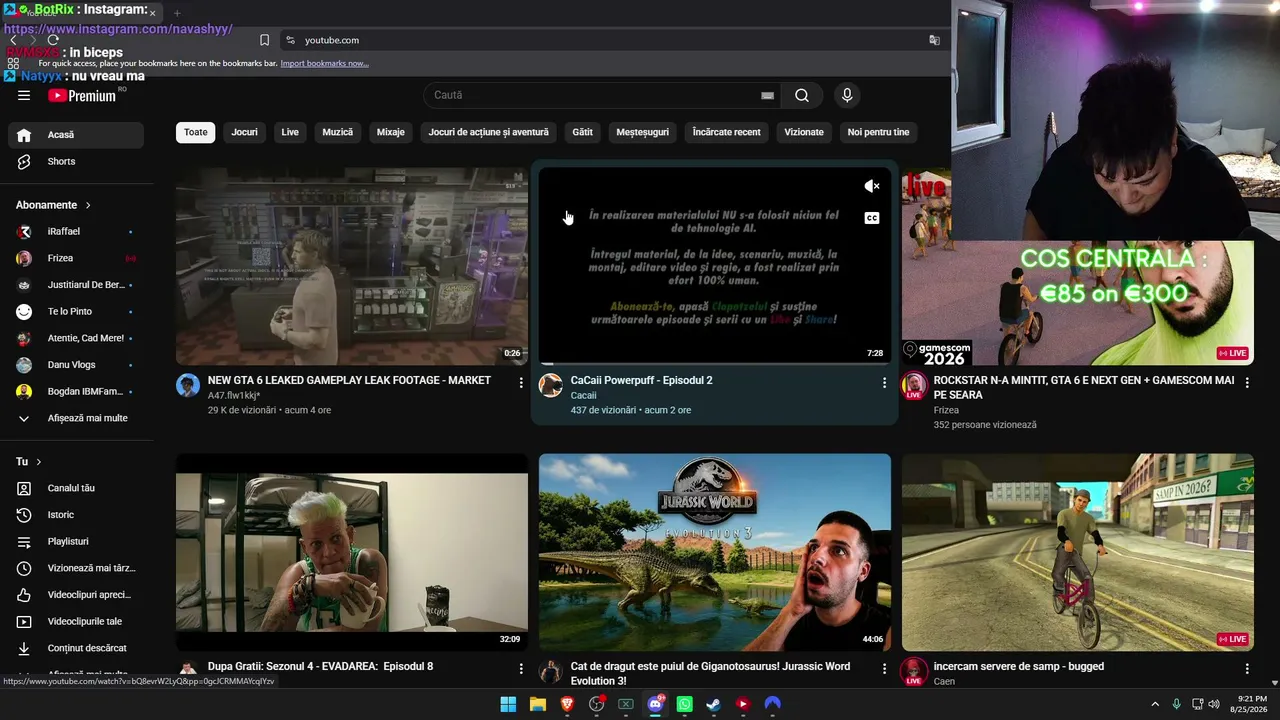Viewport: 1280px width, 720px height.
Task: Open Playlisturi in the sidebar
Action: tap(75, 542)
